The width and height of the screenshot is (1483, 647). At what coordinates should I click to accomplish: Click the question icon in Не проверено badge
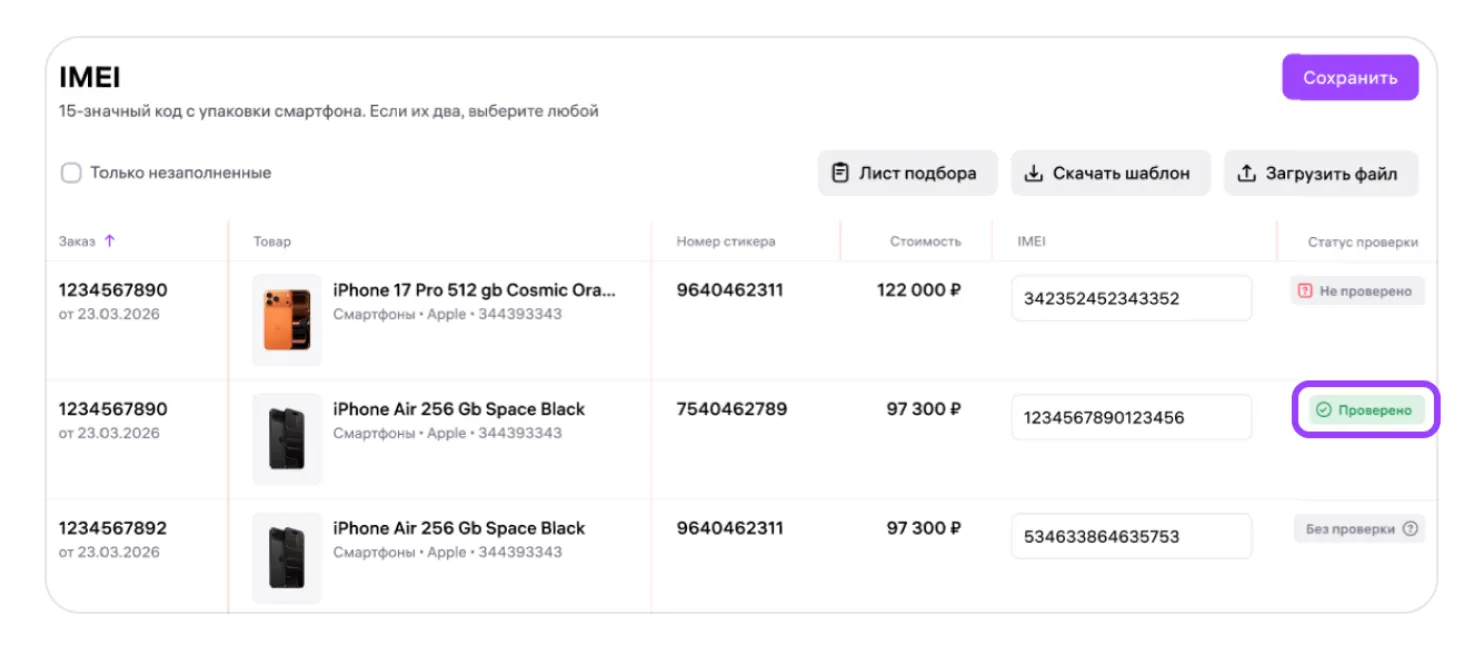[1304, 291]
